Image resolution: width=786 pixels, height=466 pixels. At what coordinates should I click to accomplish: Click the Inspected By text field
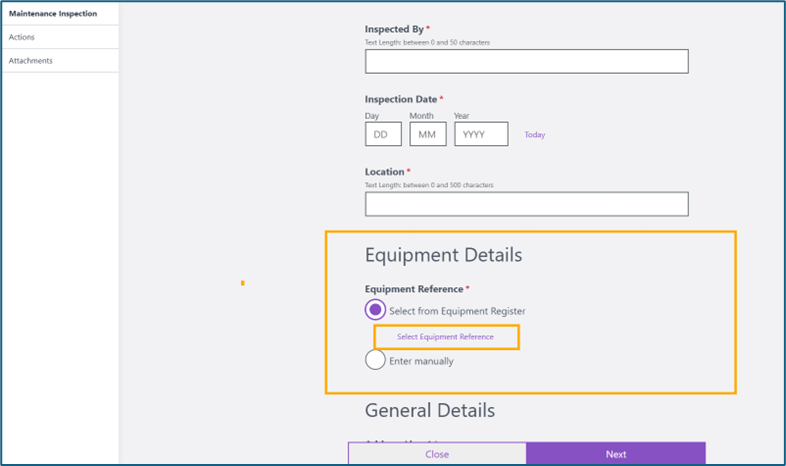point(526,61)
